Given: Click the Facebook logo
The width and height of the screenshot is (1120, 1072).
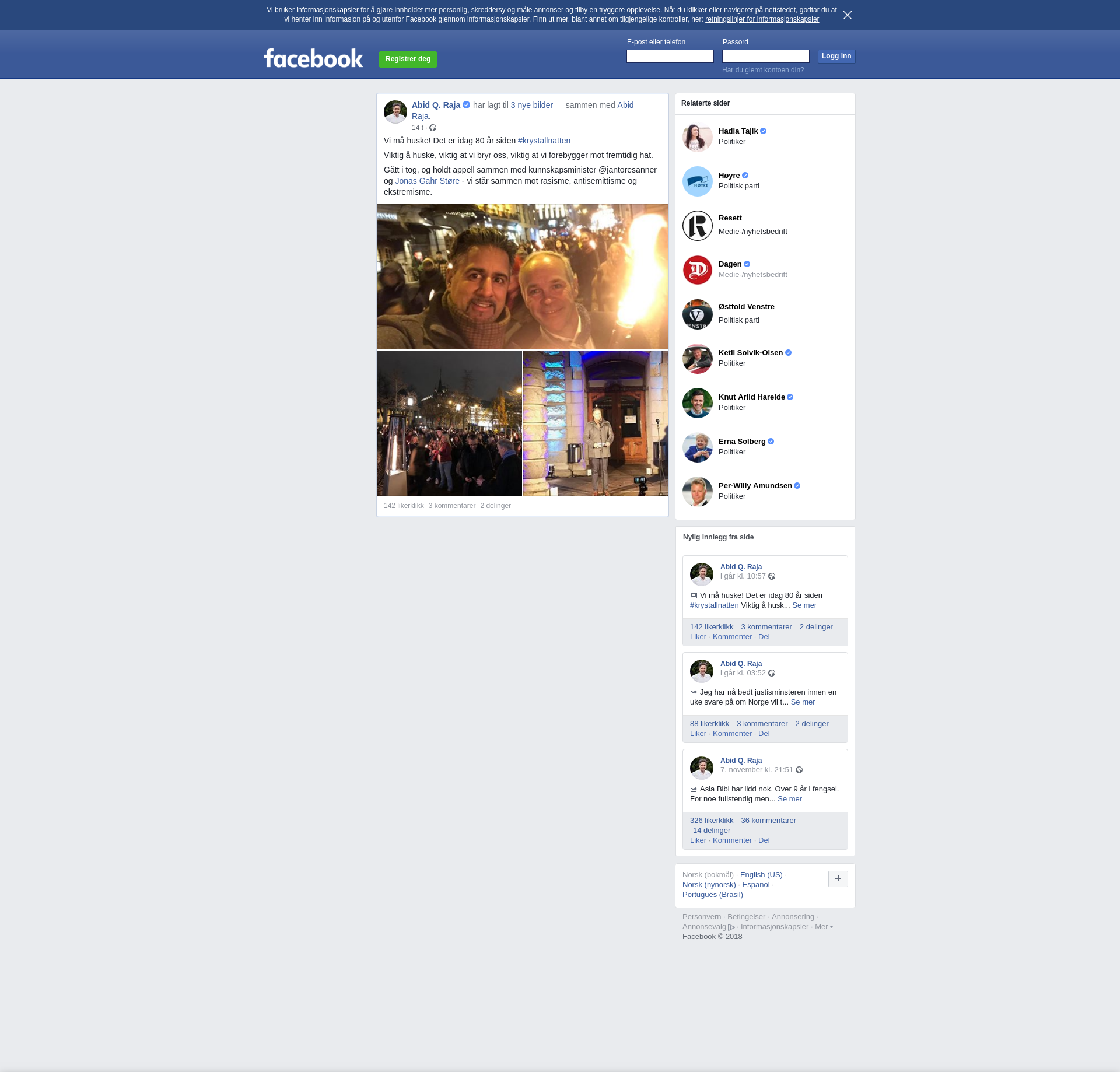Looking at the screenshot, I should pos(313,58).
